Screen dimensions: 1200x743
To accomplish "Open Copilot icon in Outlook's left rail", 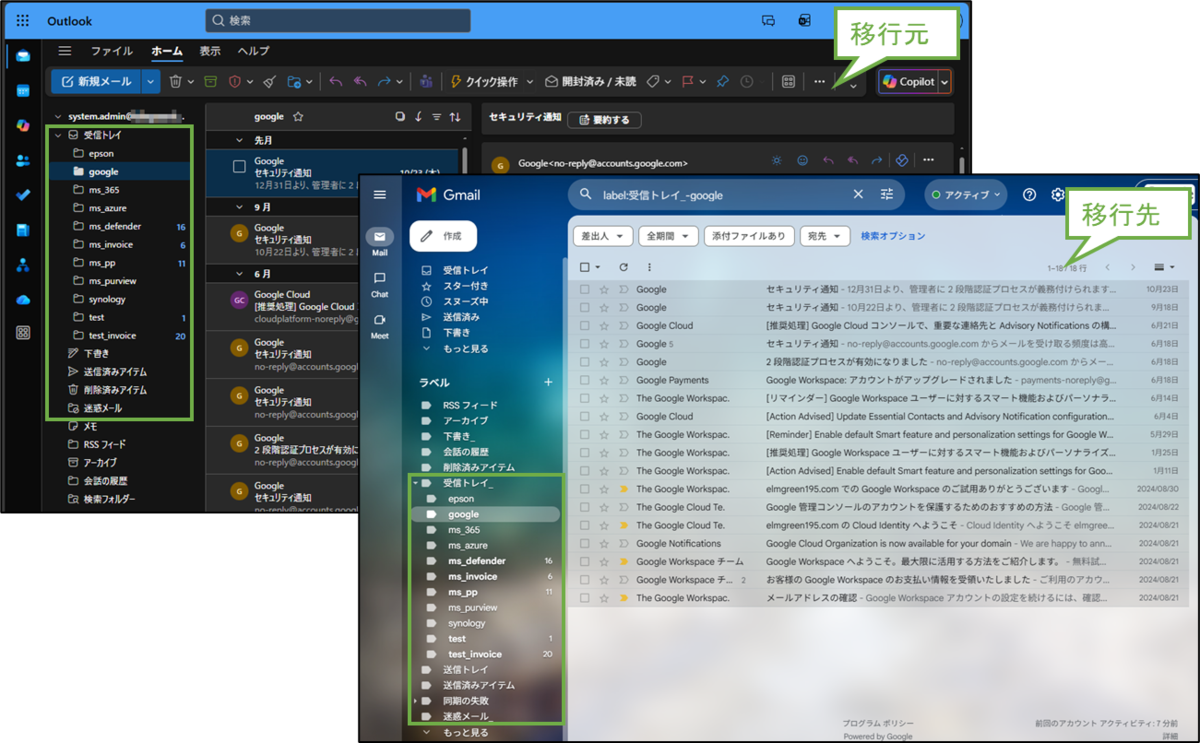I will coord(23,125).
